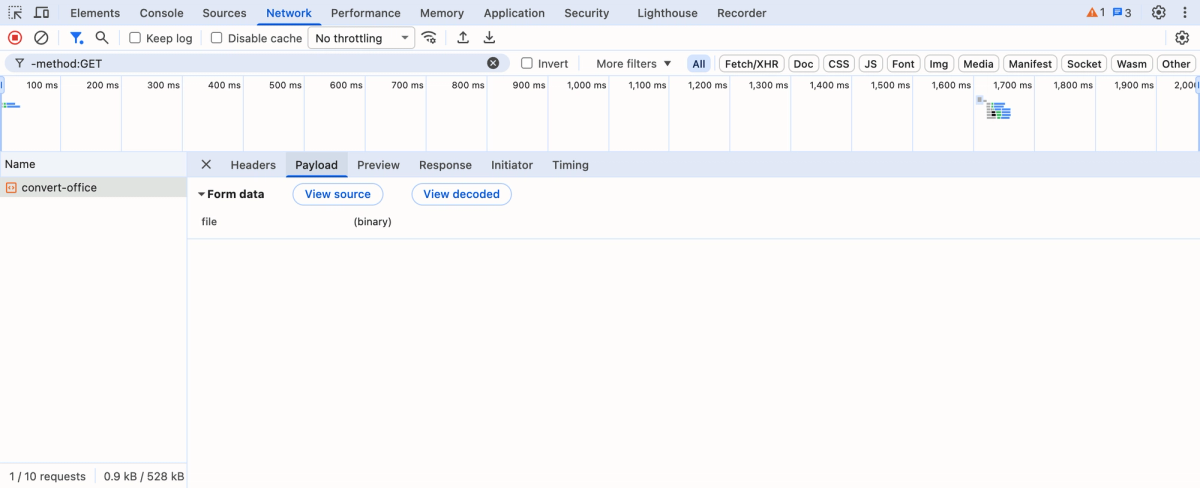Check the Invert filter checkbox

527,63
